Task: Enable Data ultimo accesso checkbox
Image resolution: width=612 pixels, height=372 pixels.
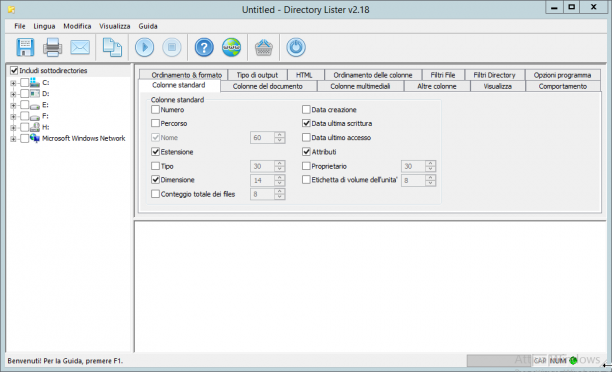Action: [306, 137]
